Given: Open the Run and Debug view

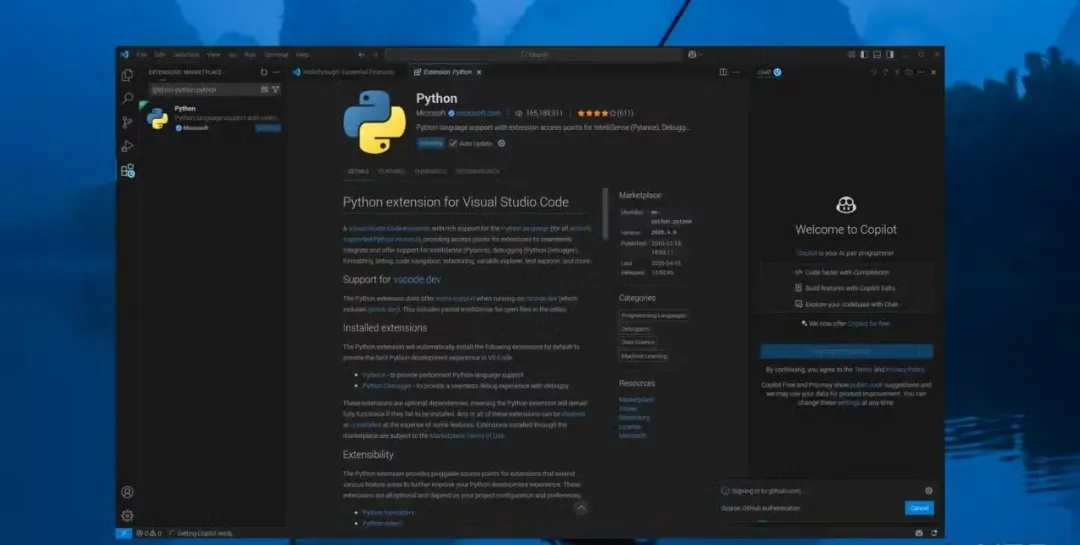Looking at the screenshot, I should coord(127,146).
